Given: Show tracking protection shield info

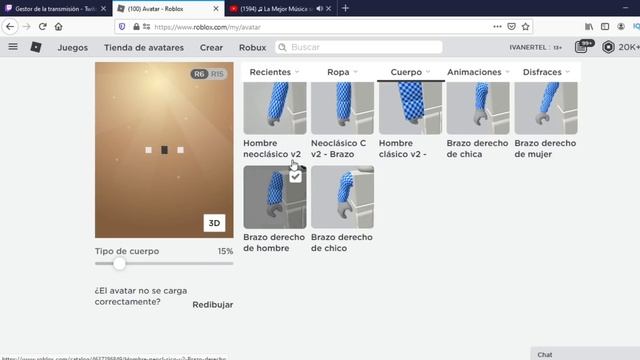Looking at the screenshot, I should [122, 27].
